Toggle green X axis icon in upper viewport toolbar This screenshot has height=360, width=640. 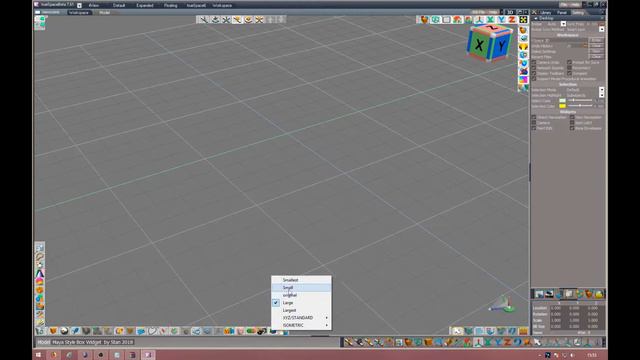point(490,20)
